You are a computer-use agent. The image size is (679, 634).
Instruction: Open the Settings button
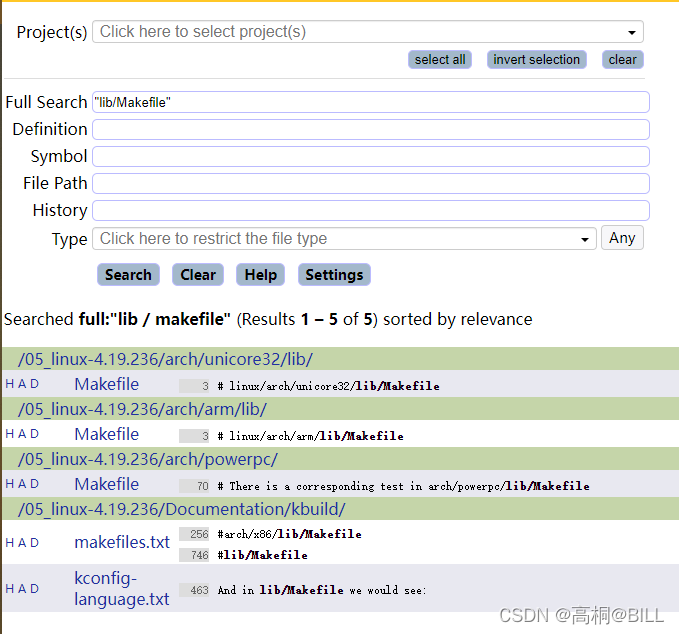334,275
